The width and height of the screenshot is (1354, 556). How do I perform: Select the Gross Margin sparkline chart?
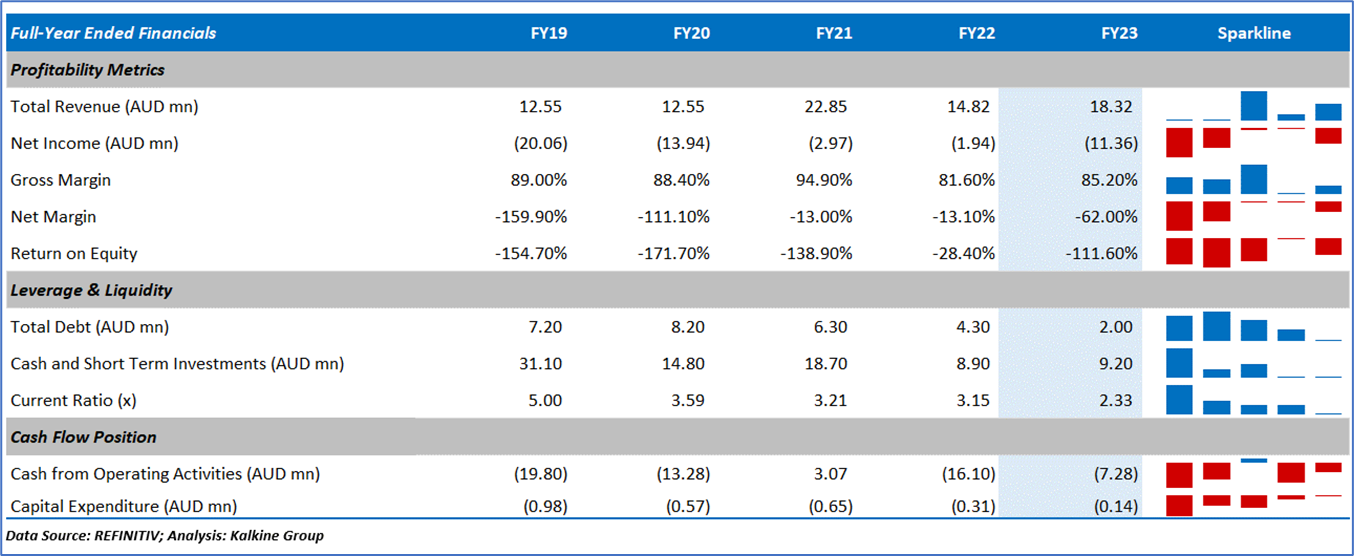click(x=1254, y=180)
